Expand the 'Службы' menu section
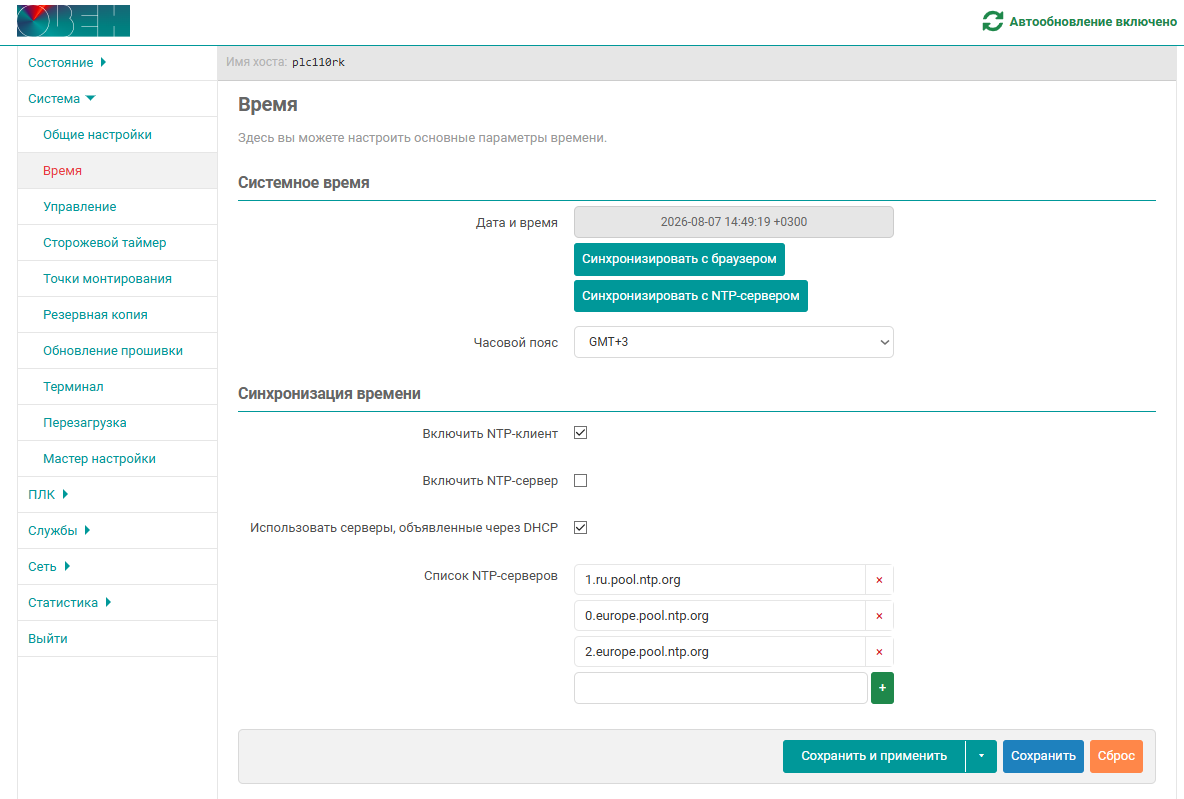Screen dimensions: 1184x799 coord(59,531)
